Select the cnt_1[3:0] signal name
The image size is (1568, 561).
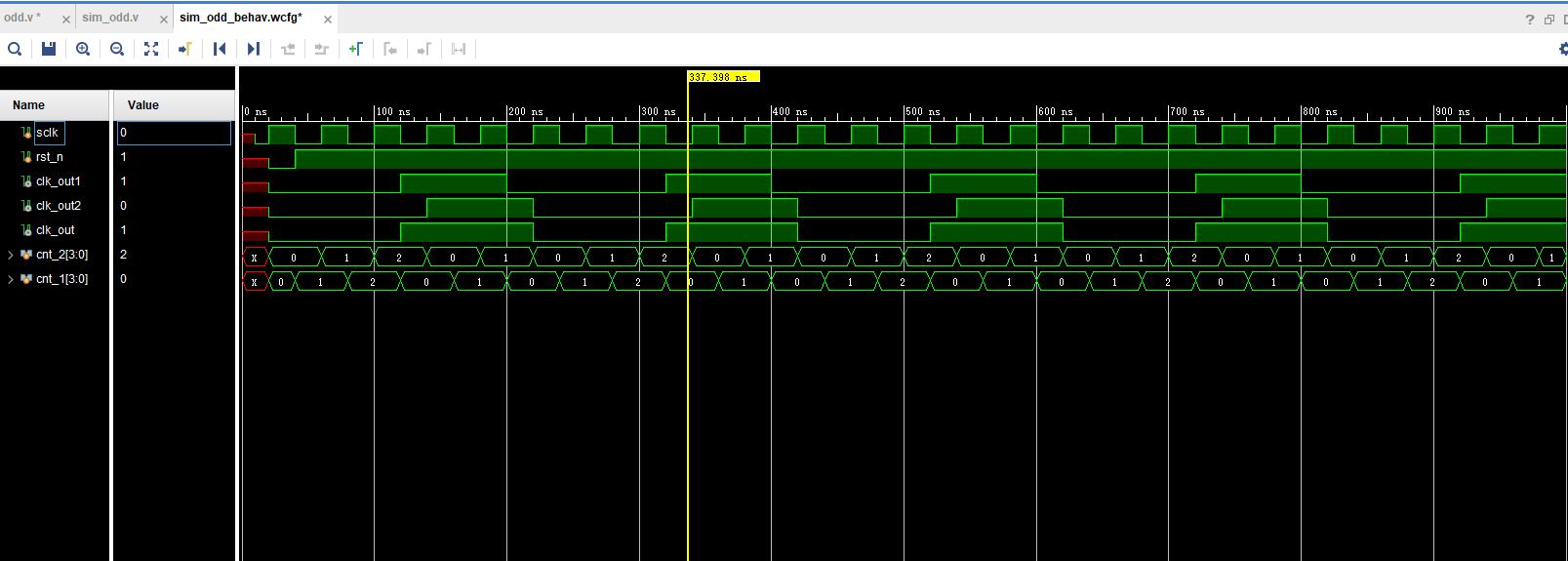pos(61,279)
